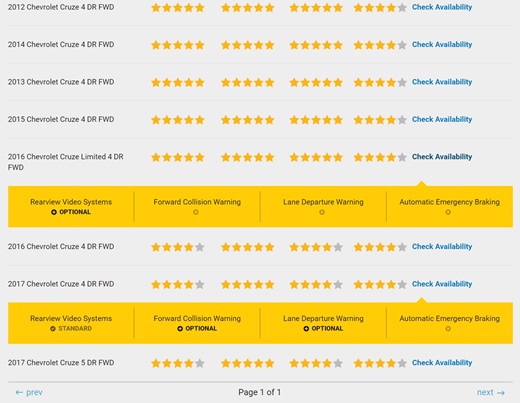Click the 2017 Lane Departure Warning optional icon
520x403 pixels.
[x=306, y=329]
